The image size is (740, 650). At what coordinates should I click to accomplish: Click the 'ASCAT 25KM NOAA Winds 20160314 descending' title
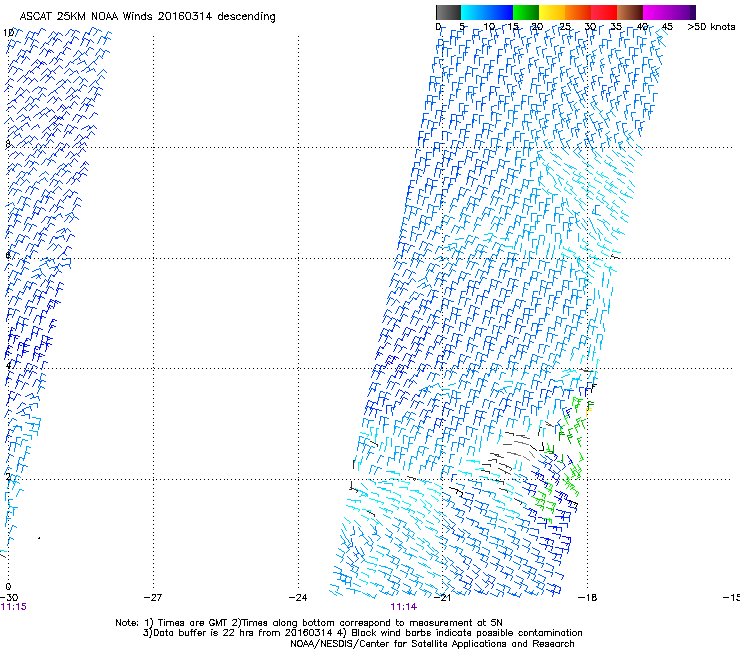[x=147, y=17]
